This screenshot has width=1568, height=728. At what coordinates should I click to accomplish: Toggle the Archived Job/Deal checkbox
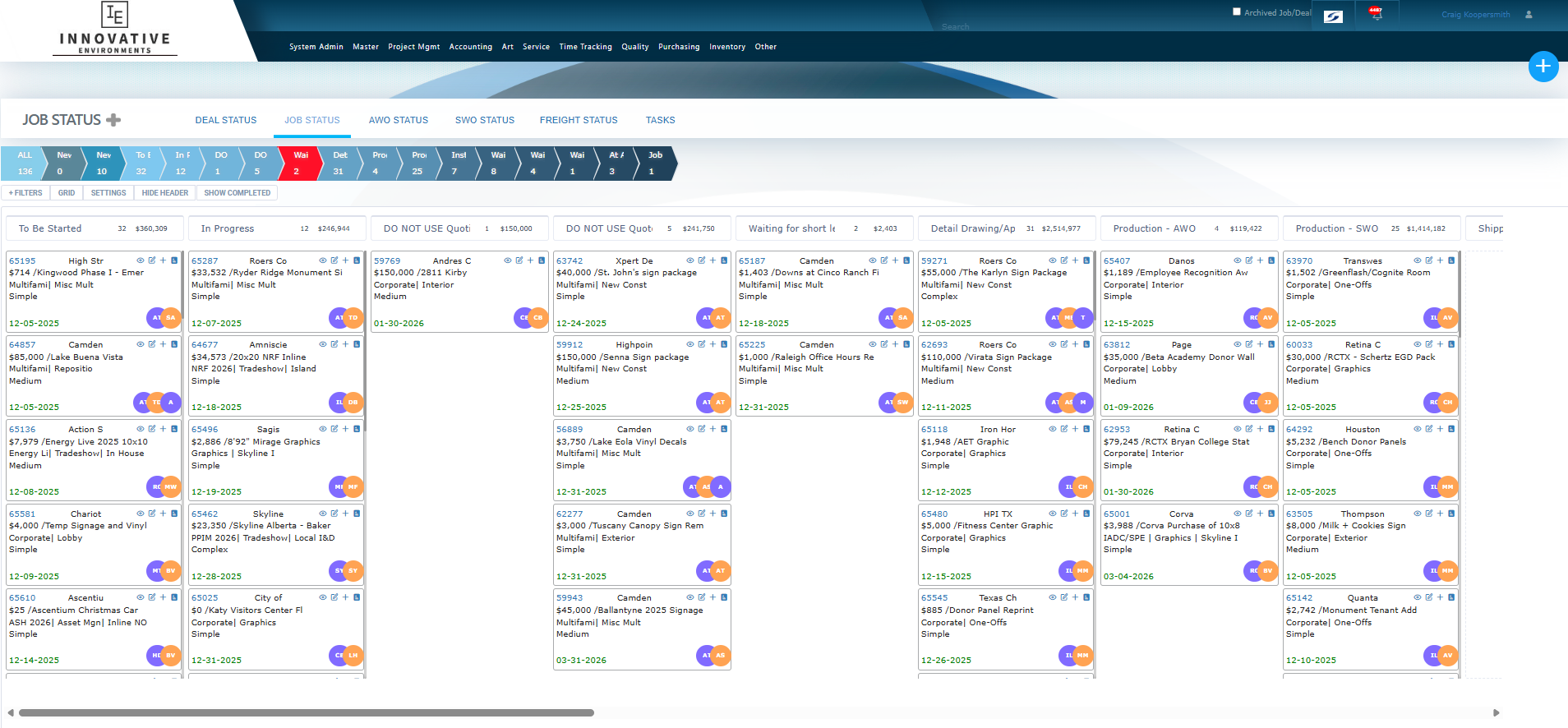pos(1236,12)
